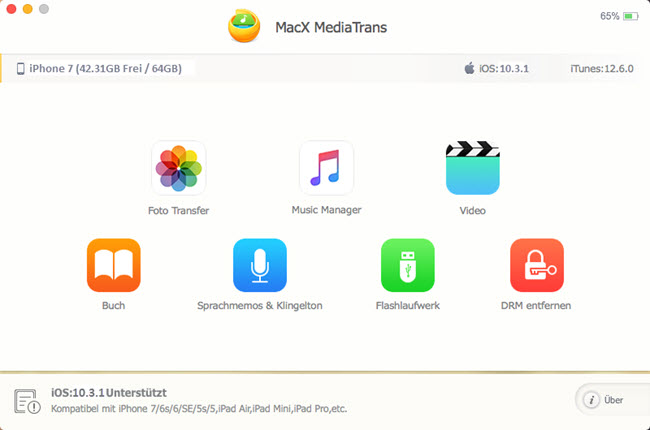This screenshot has width=650, height=430.
Task: Minimize the window with yellow button
Action: pos(27,8)
